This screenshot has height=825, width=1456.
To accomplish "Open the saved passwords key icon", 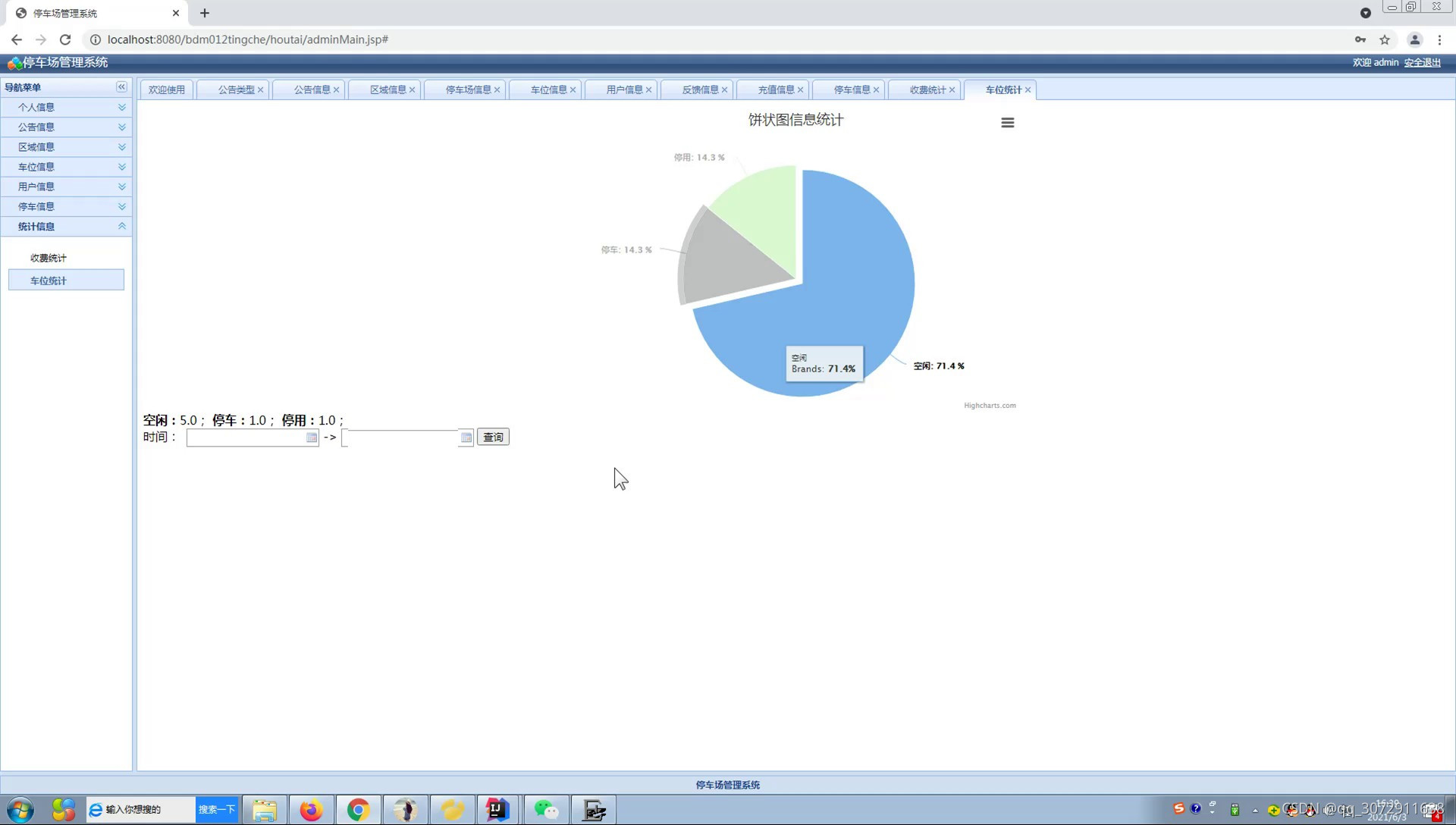I will [1360, 39].
